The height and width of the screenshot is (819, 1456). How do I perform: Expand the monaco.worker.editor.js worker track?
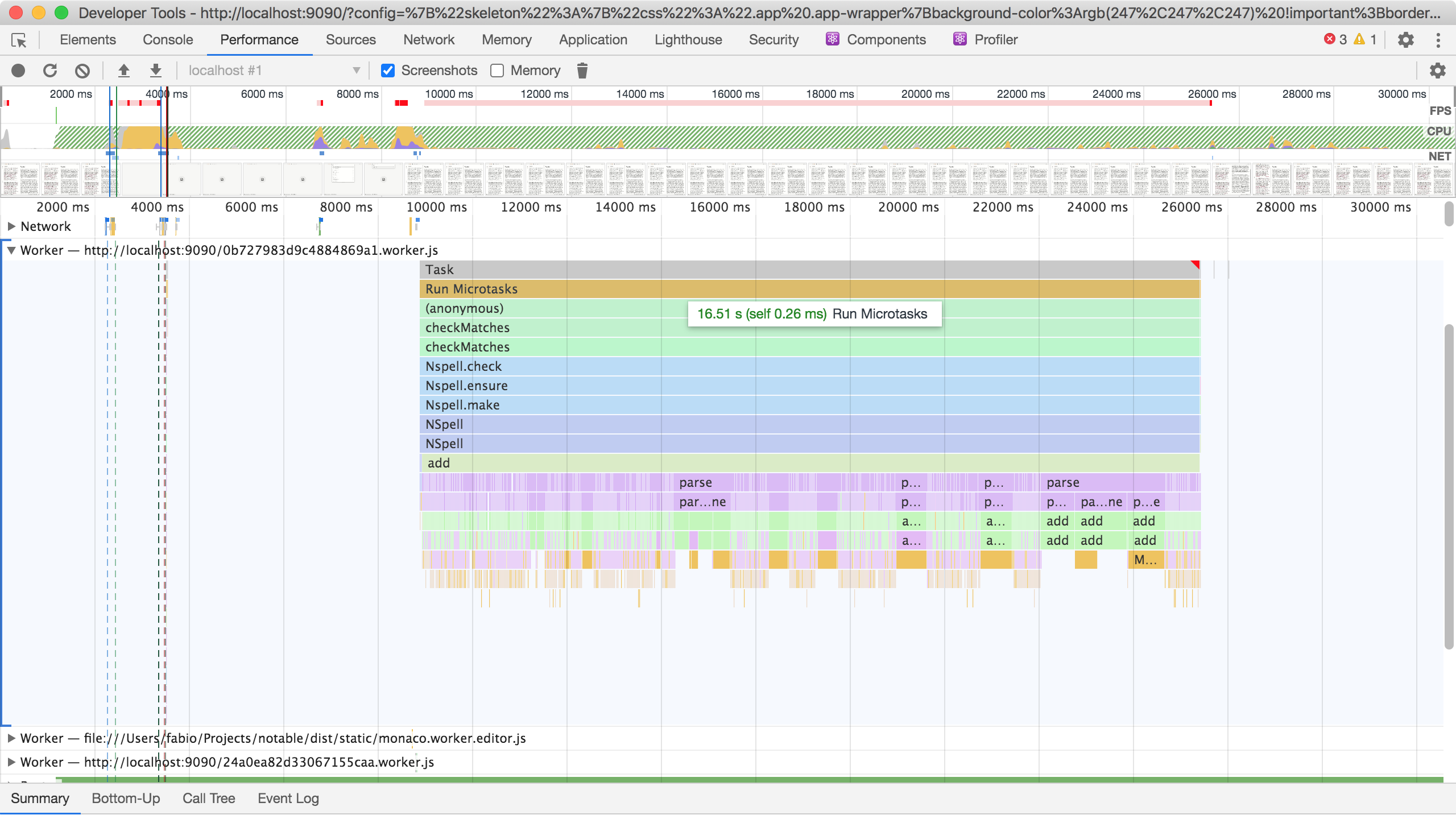(x=11, y=738)
